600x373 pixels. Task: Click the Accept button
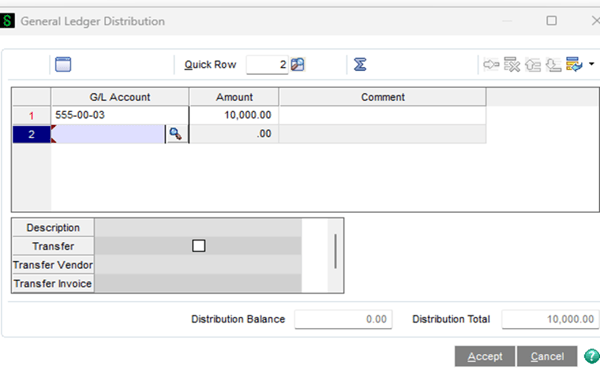click(485, 357)
